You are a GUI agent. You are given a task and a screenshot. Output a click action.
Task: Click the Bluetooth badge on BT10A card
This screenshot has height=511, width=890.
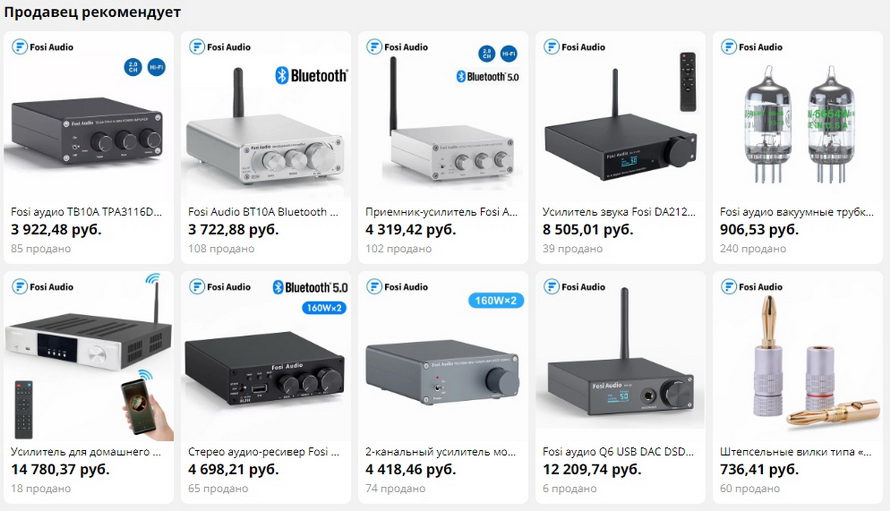point(312,76)
